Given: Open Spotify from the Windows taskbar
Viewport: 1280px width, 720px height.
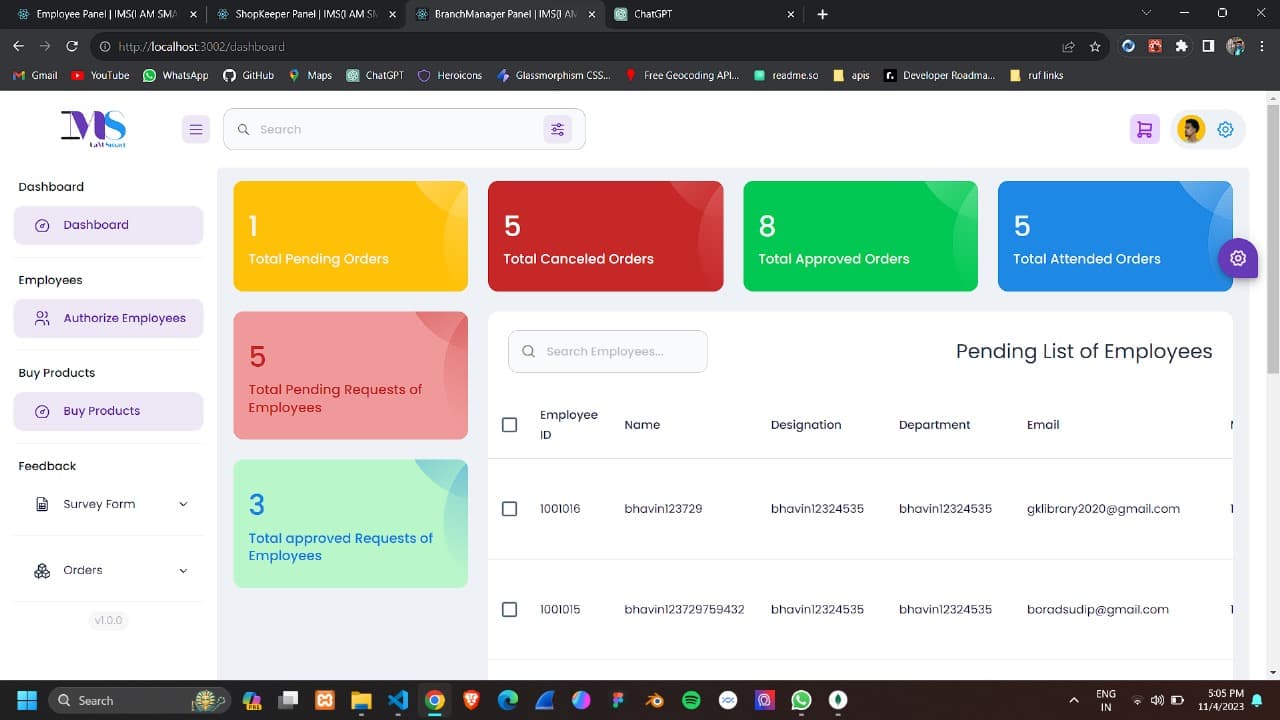Looking at the screenshot, I should 691,700.
